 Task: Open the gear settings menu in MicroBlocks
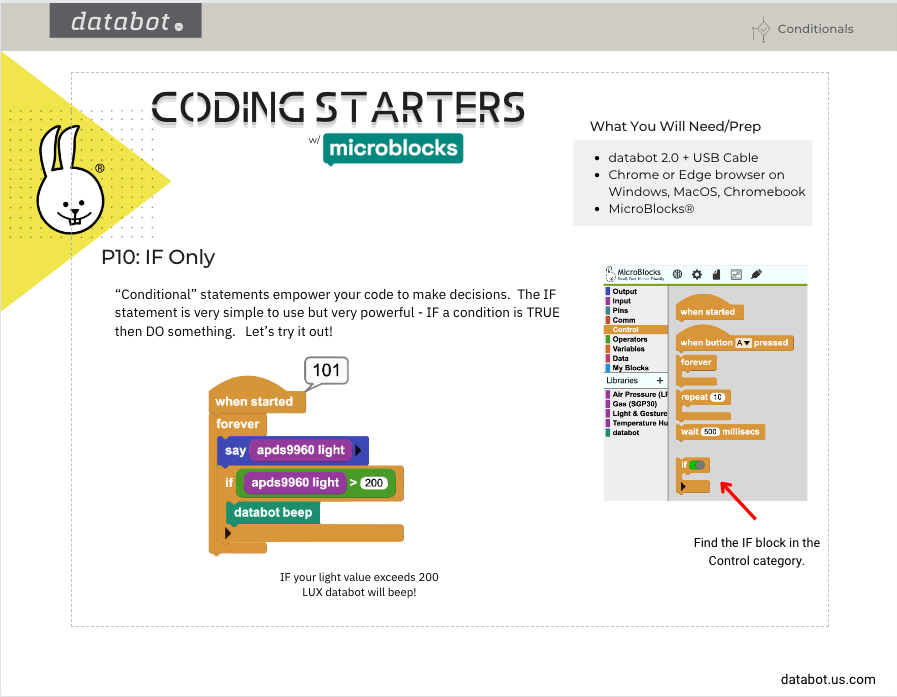(697, 274)
